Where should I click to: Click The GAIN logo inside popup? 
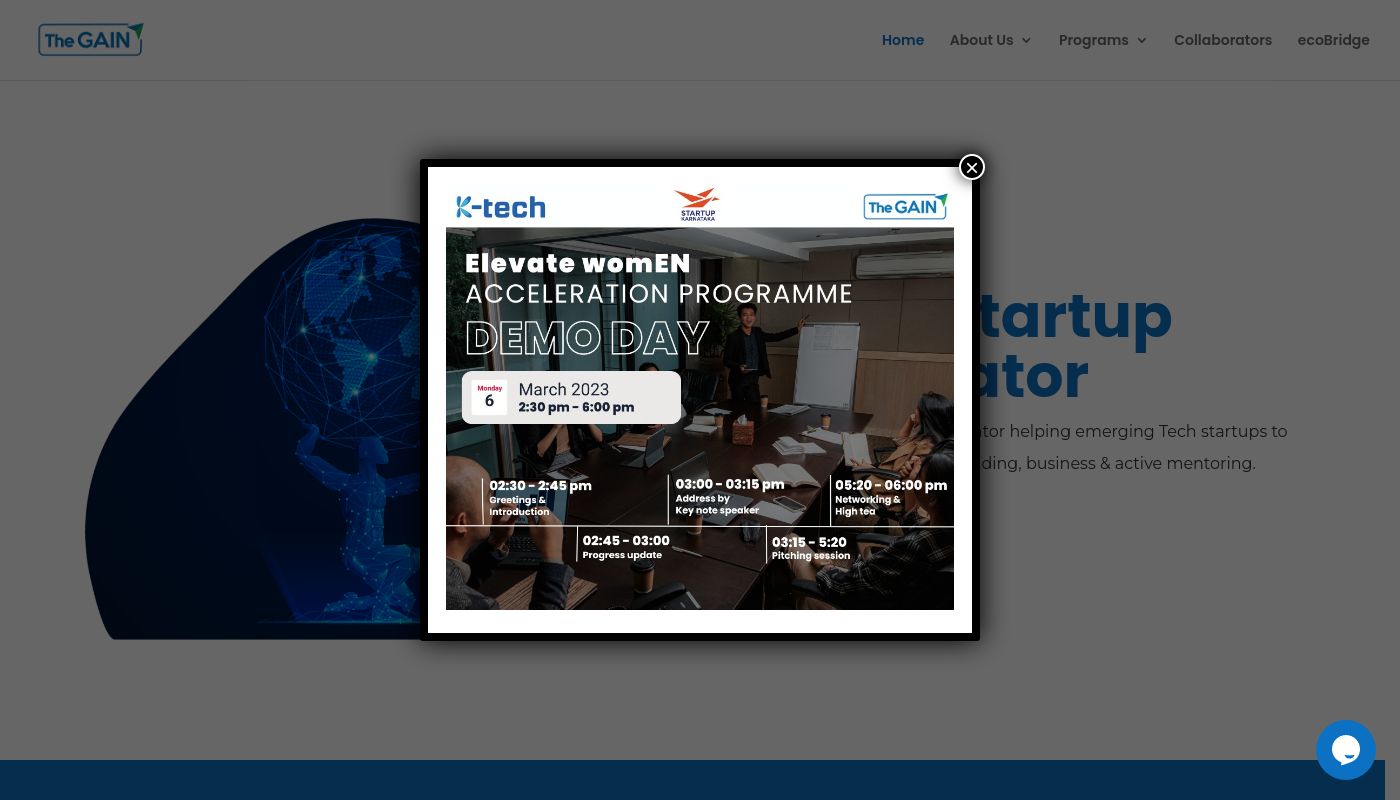pos(905,206)
